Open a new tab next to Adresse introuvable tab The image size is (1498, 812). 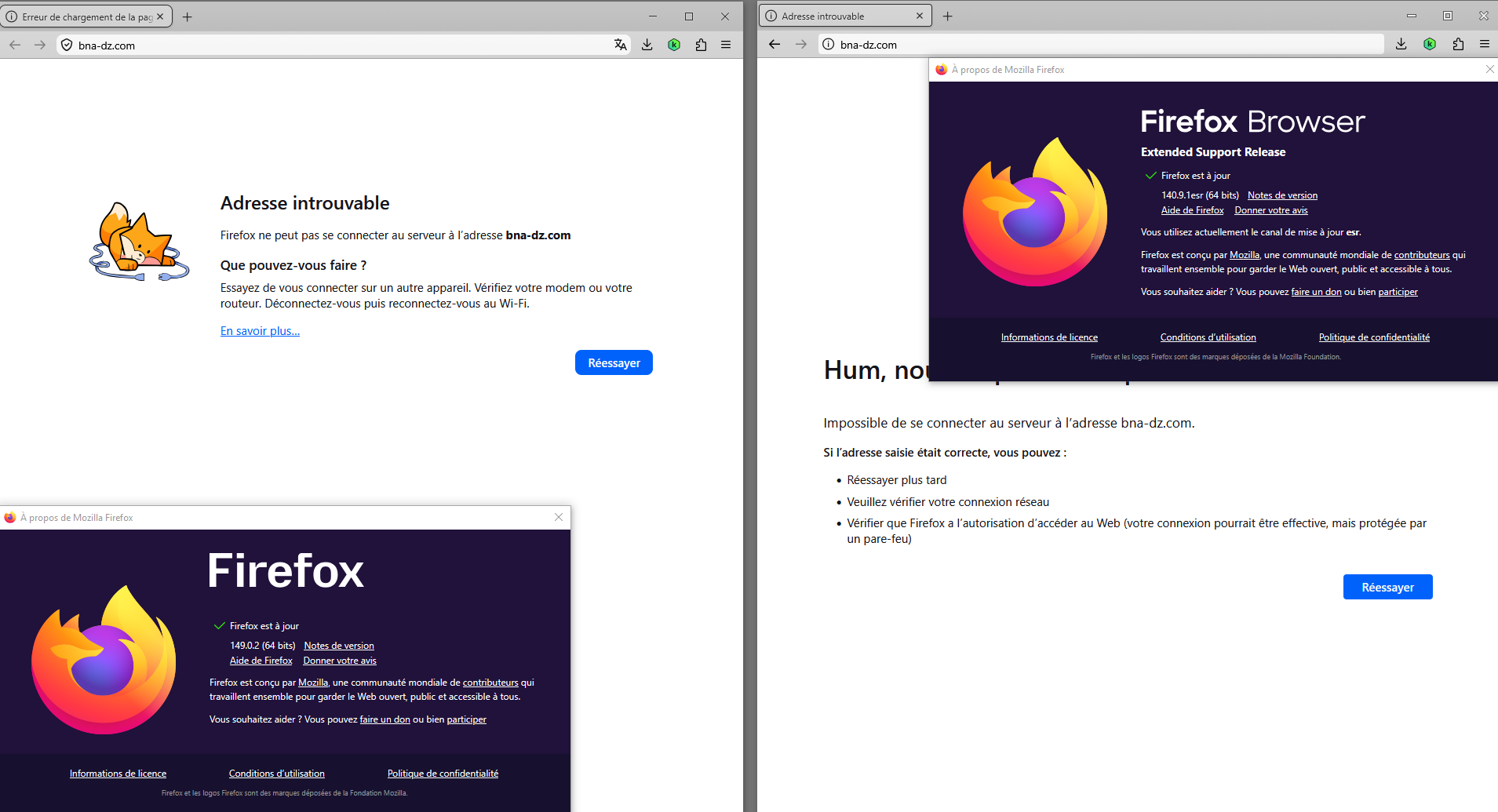(x=947, y=16)
